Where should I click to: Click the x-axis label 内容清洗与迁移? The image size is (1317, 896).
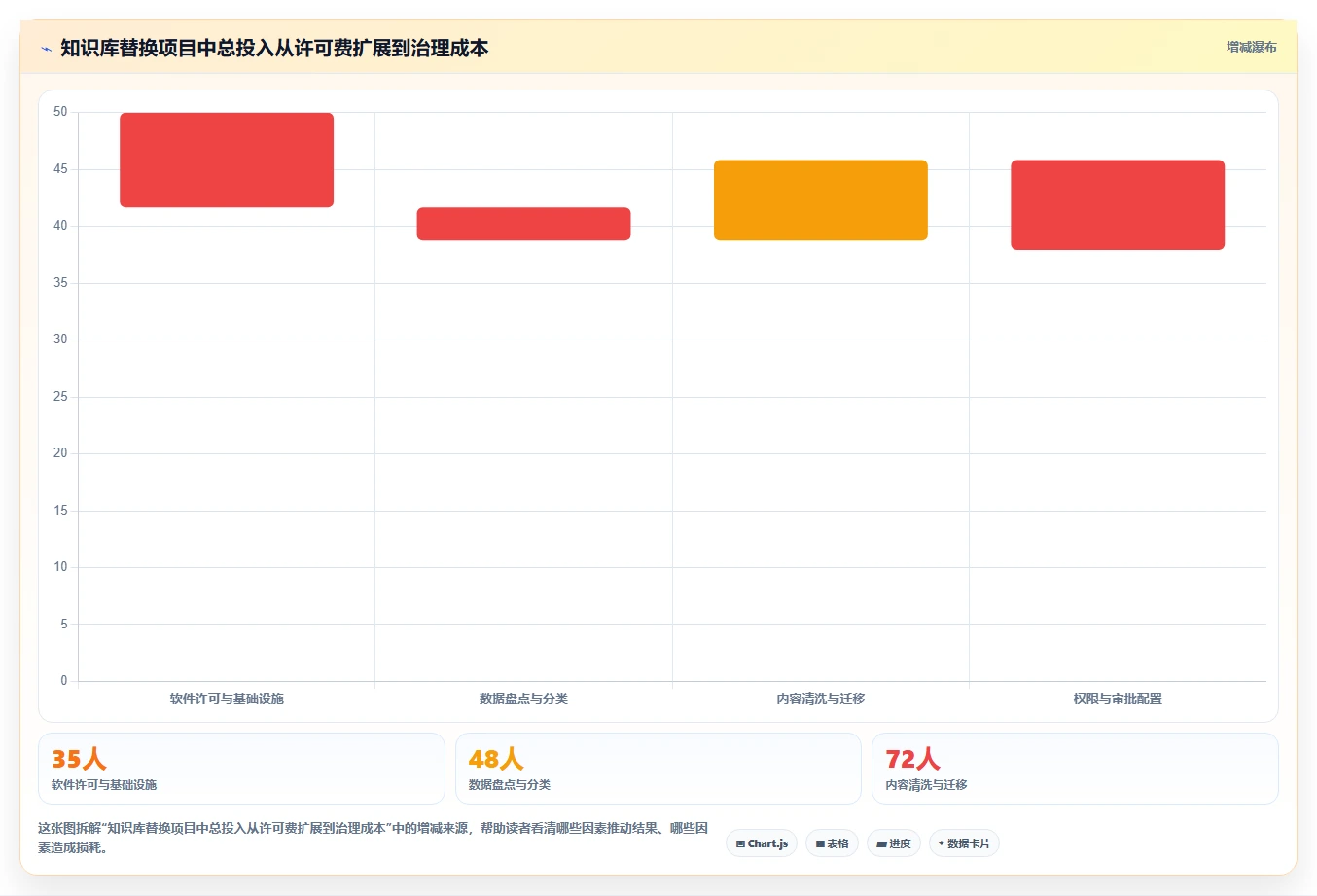pyautogui.click(x=821, y=699)
